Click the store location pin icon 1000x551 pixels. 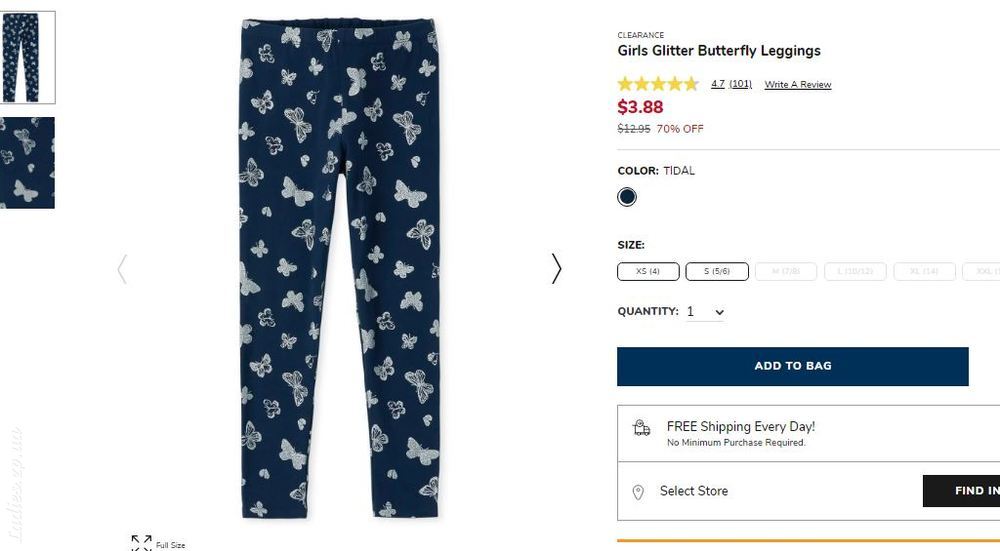638,492
